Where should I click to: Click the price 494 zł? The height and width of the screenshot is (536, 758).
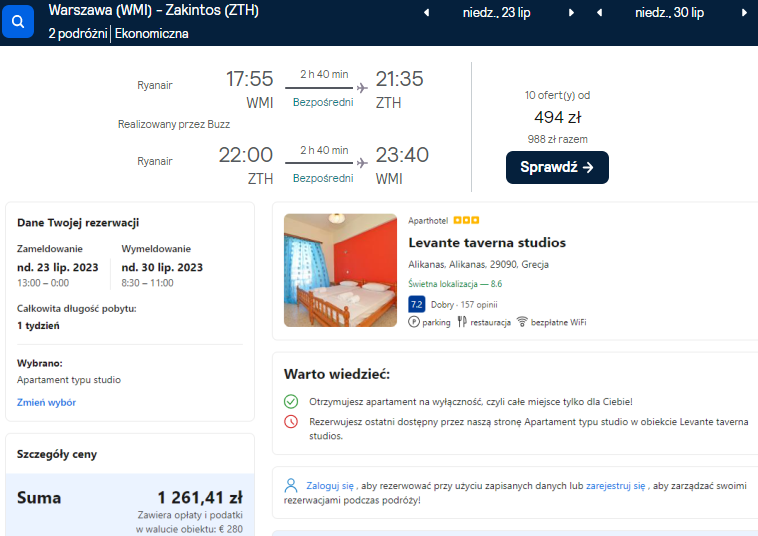pyautogui.click(x=557, y=117)
